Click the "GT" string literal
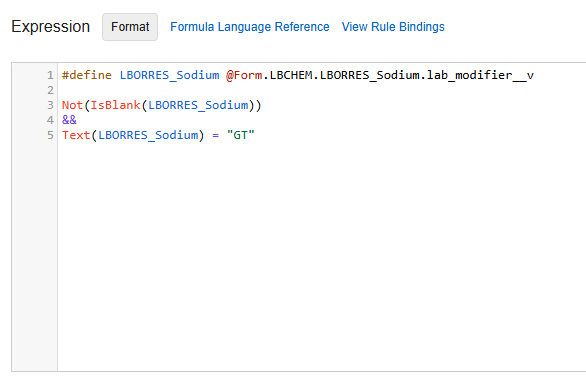 (x=241, y=135)
